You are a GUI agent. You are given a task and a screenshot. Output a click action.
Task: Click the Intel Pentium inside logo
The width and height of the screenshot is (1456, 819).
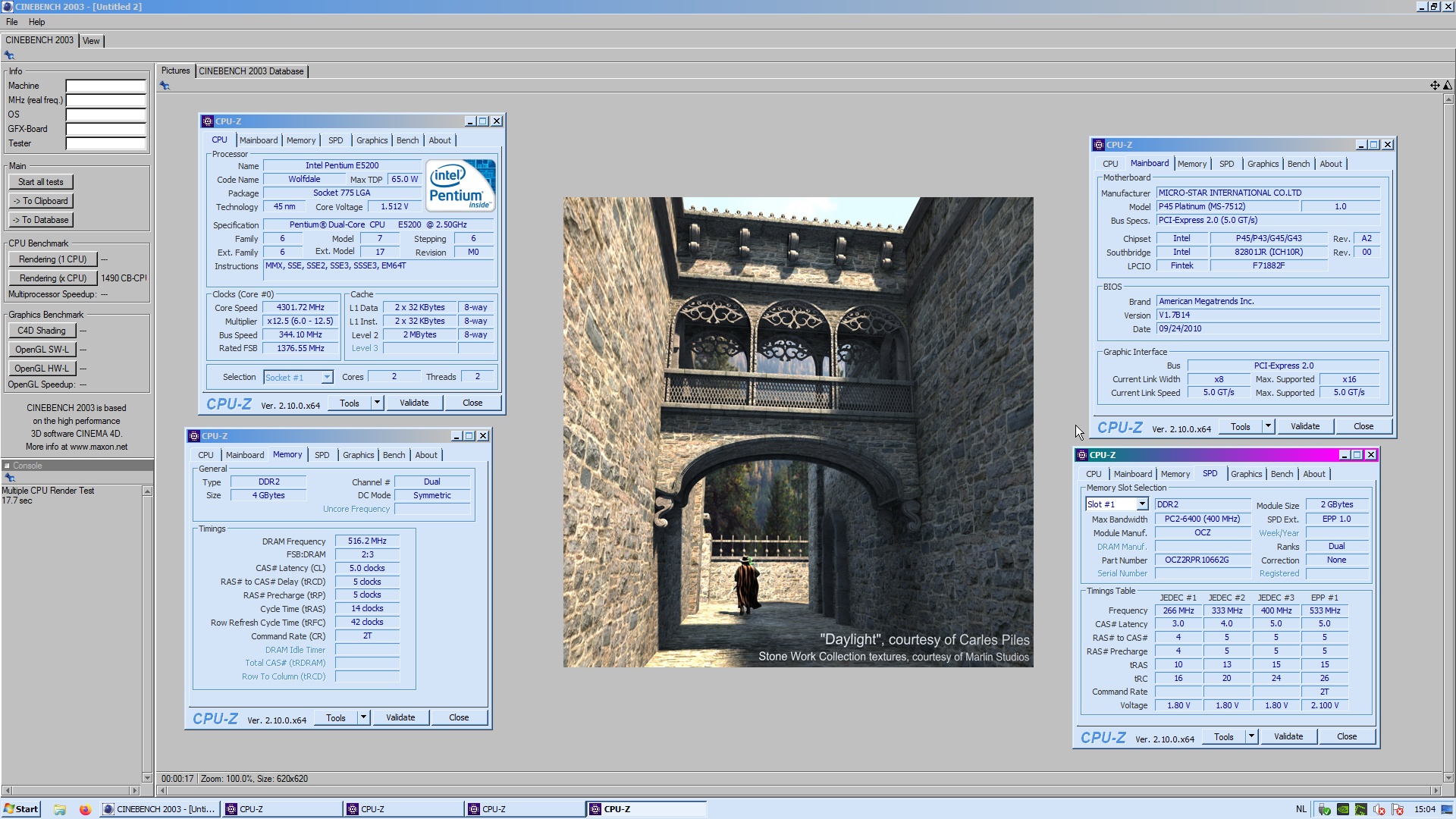pyautogui.click(x=460, y=185)
